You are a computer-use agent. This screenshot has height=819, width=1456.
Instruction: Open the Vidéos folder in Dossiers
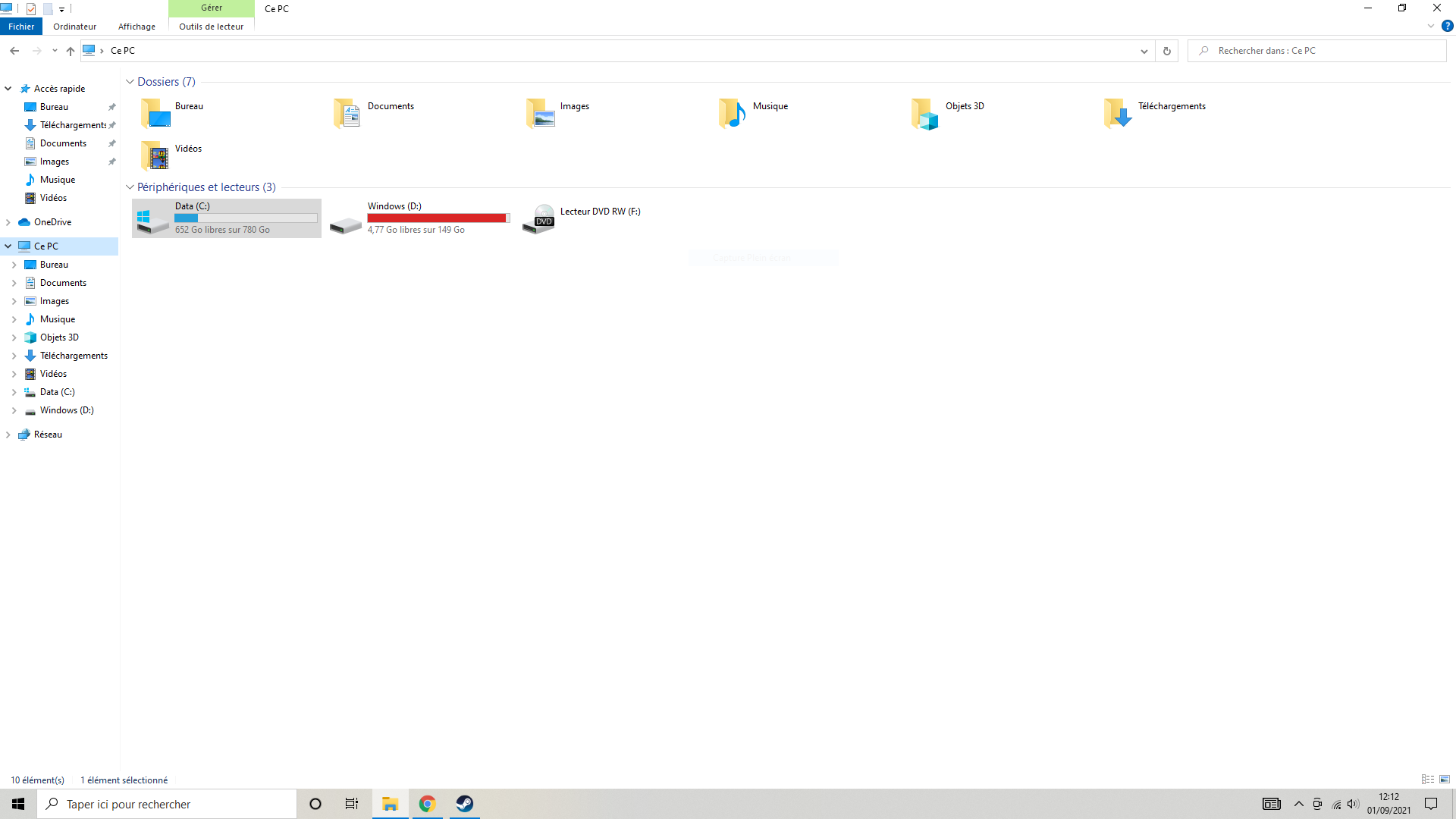tap(155, 155)
